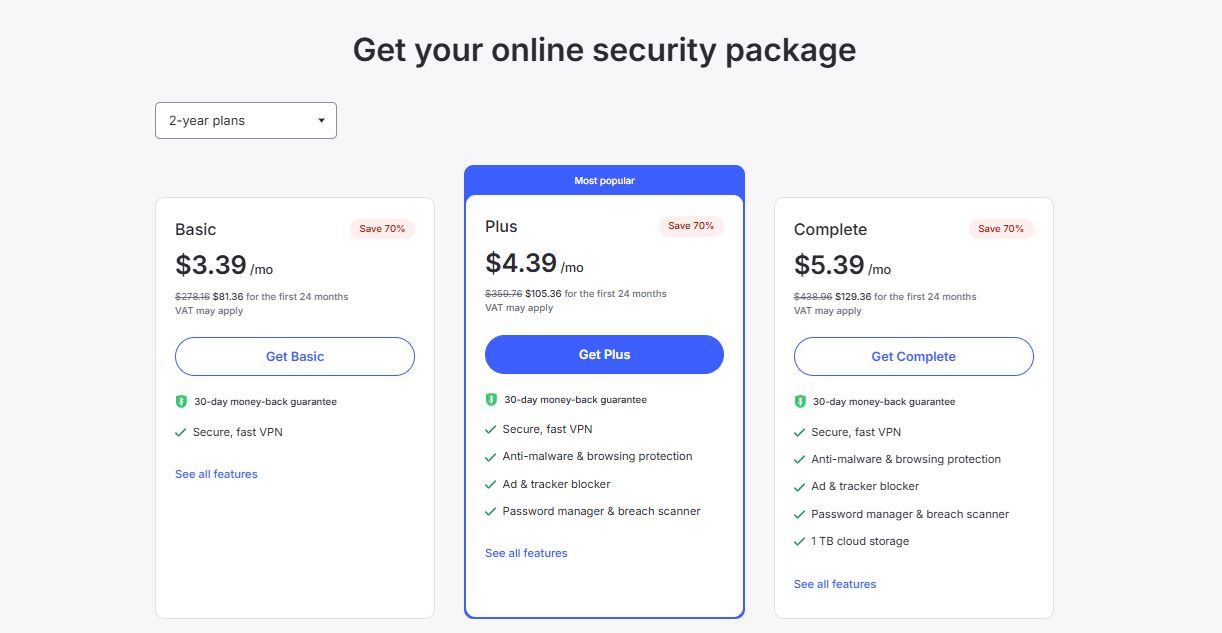
Task: Click Plus plan's Anti-malware checkmark icon
Action: coord(491,457)
